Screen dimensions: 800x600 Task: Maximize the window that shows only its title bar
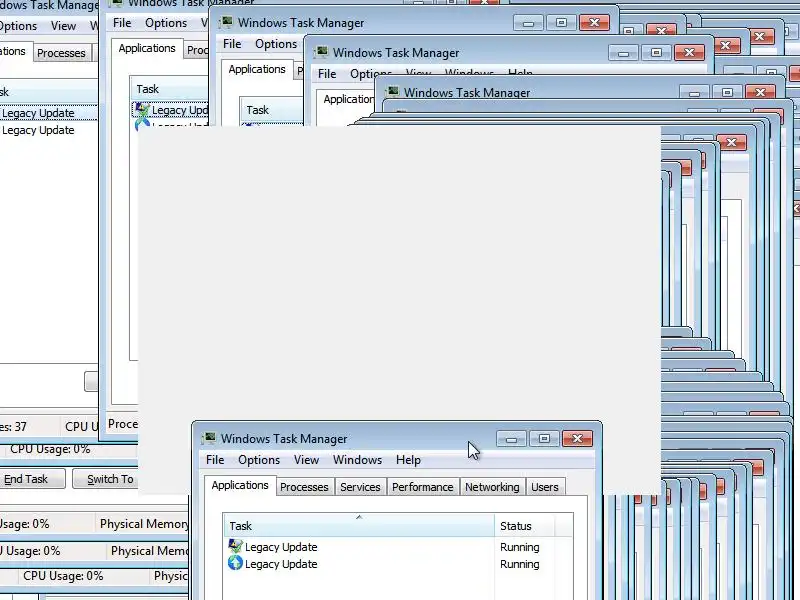pyautogui.click(x=727, y=93)
